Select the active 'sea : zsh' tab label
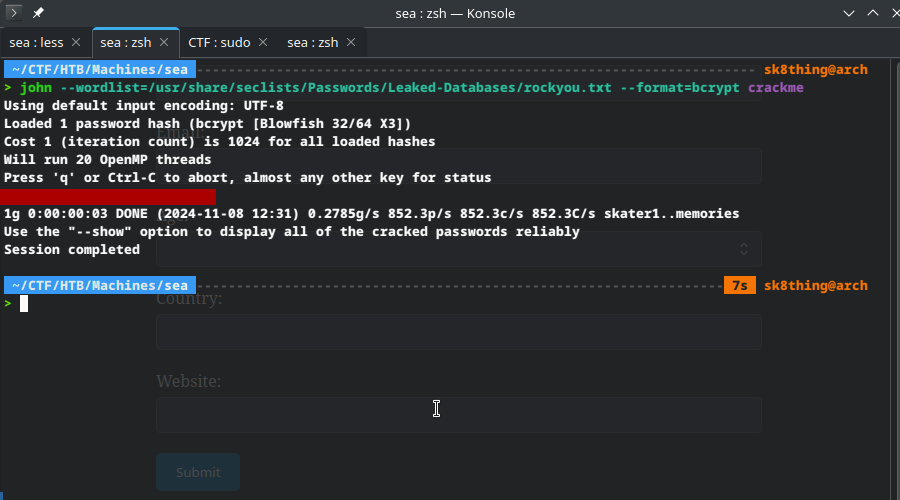 click(x=125, y=42)
